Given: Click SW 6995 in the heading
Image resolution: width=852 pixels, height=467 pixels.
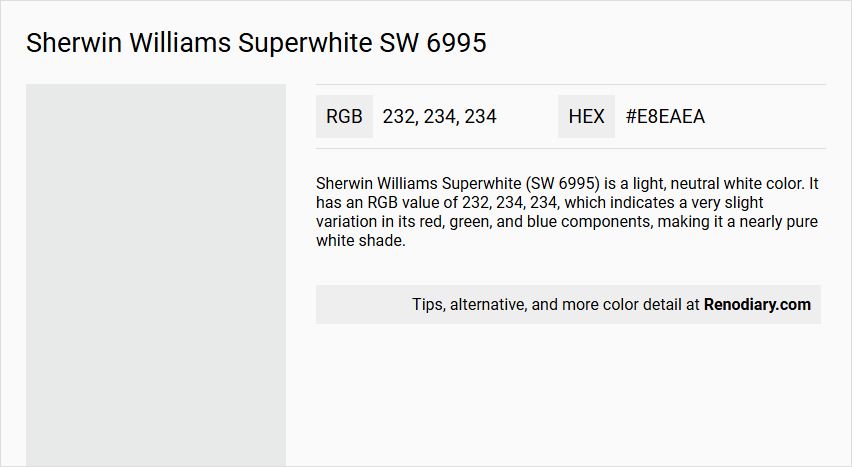Looking at the screenshot, I should (432, 43).
